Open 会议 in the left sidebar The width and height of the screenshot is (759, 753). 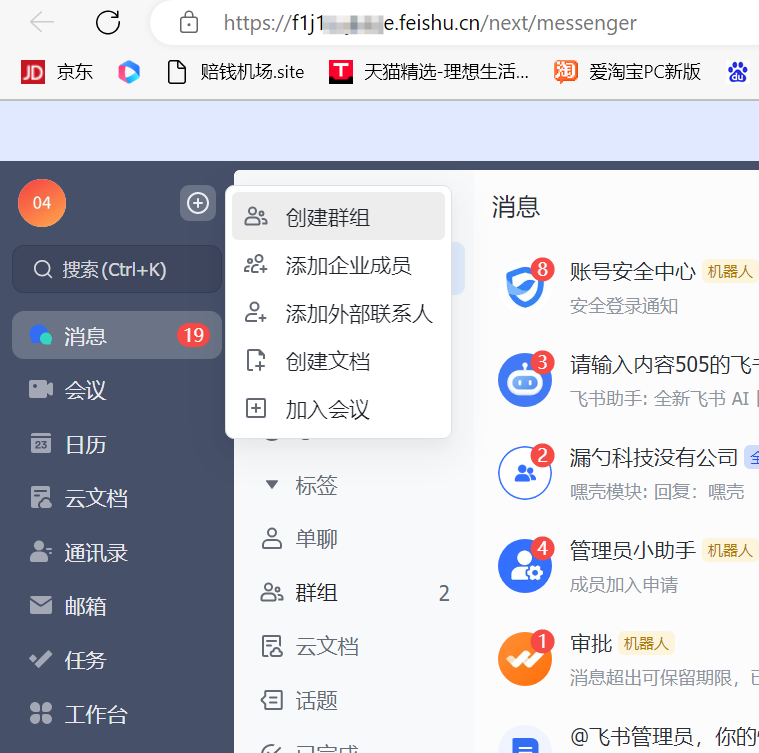coord(117,390)
